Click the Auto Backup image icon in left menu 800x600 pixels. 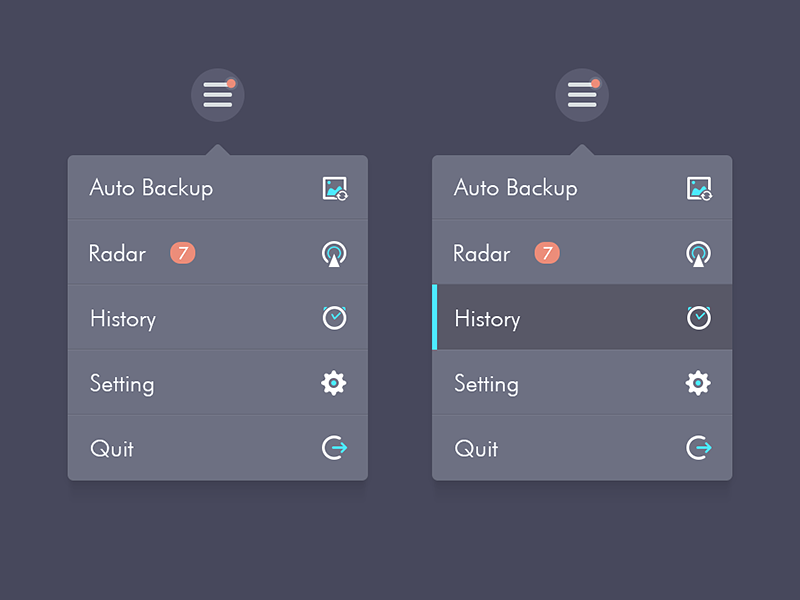335,188
